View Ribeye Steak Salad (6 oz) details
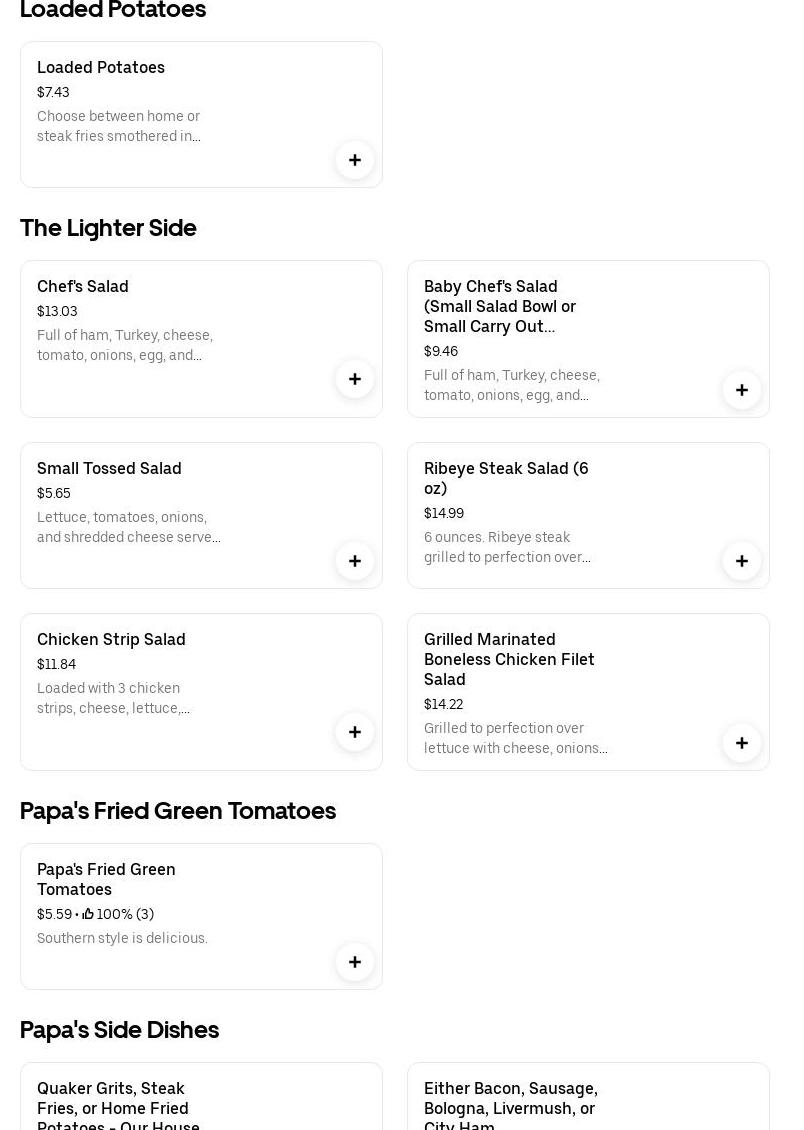This screenshot has height=1130, width=804. click(506, 478)
